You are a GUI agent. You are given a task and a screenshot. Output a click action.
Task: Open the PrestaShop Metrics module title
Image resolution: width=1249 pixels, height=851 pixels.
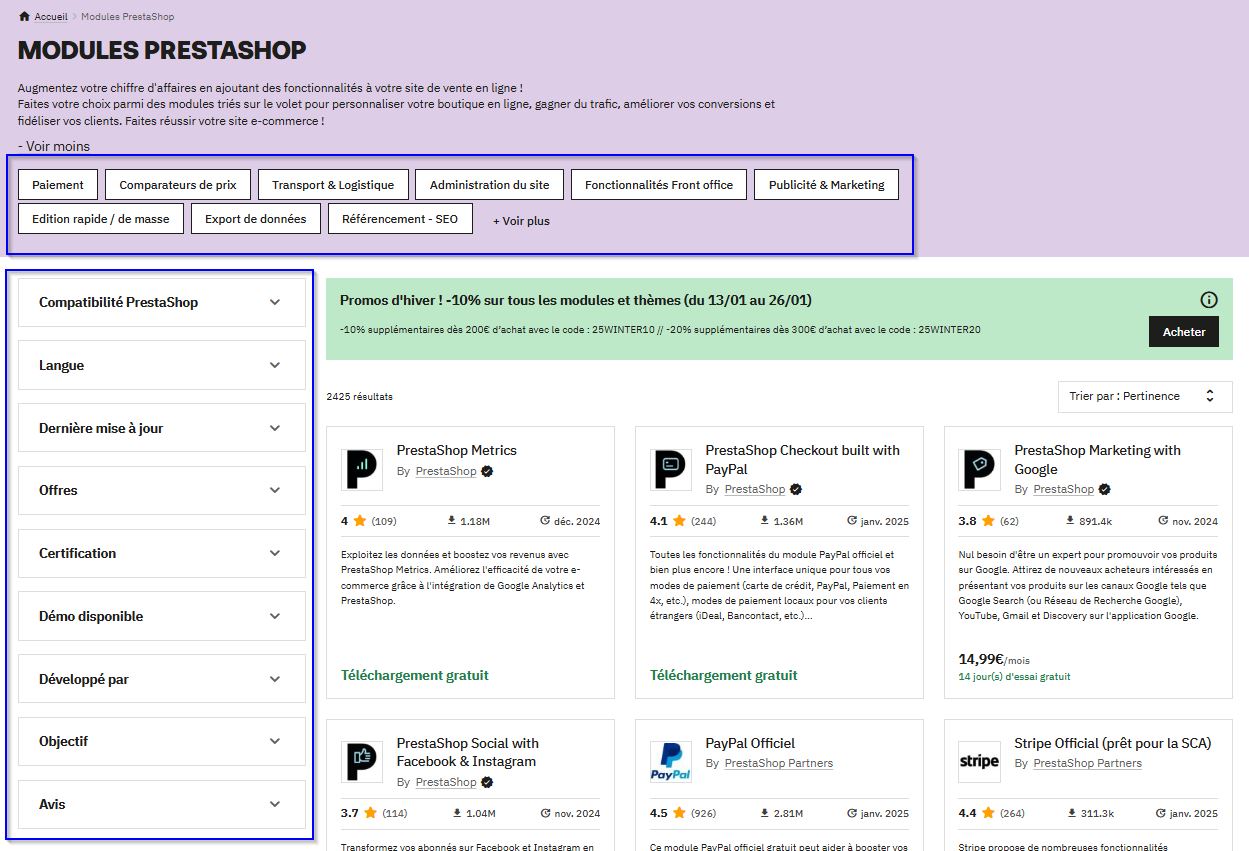457,450
